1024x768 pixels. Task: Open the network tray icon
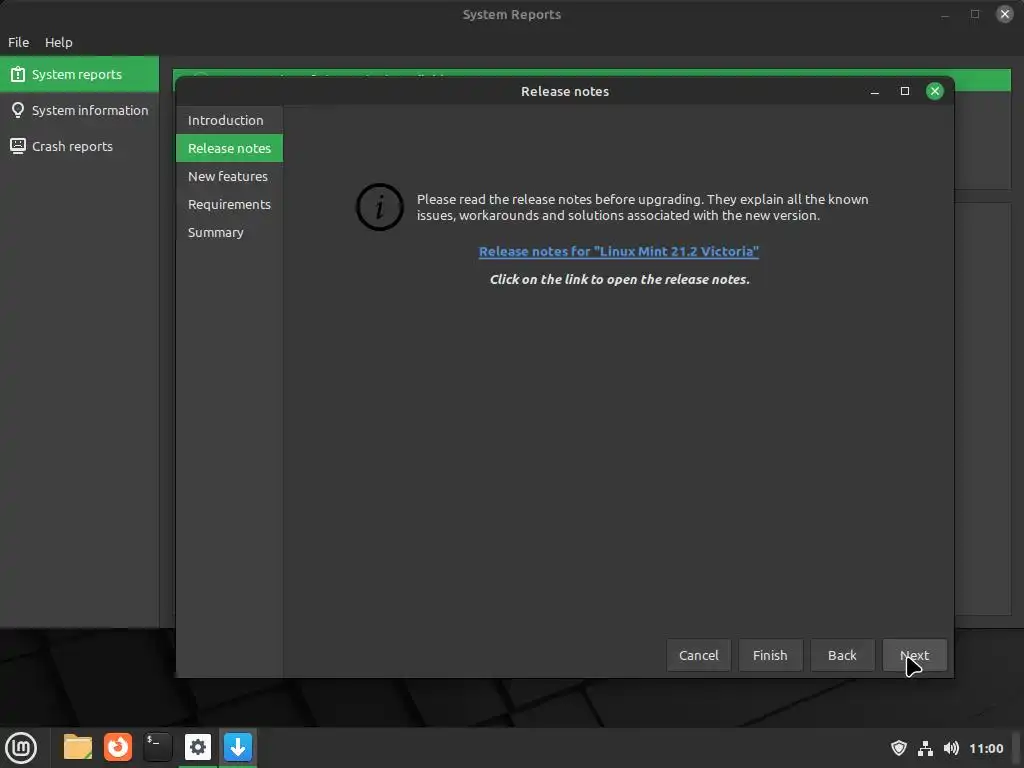pos(925,748)
